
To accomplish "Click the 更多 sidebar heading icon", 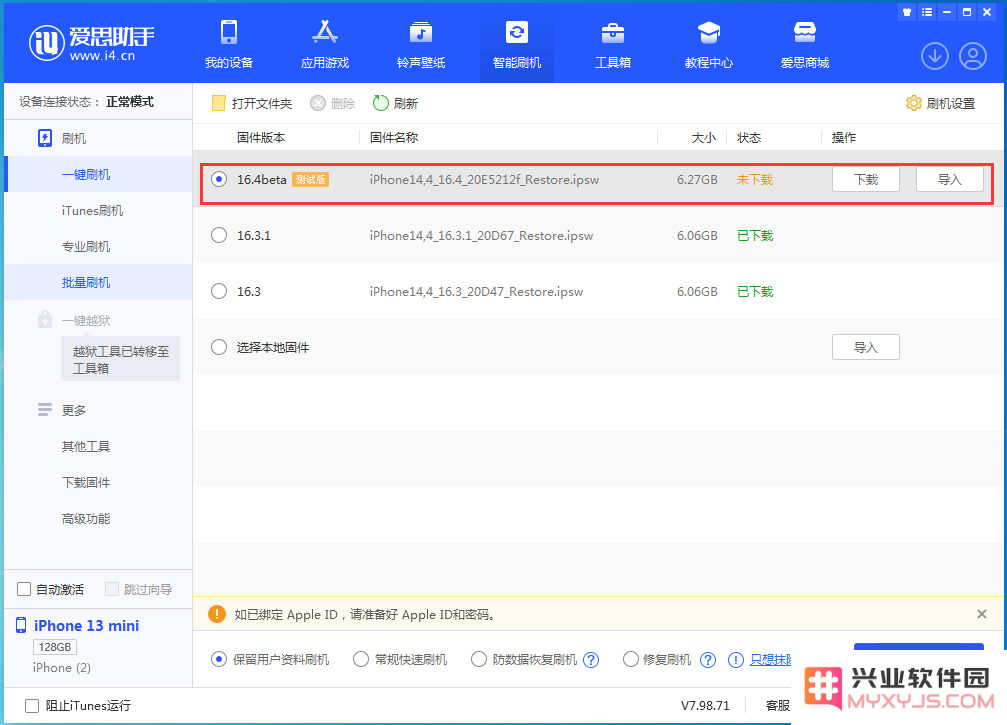I will click(x=44, y=410).
